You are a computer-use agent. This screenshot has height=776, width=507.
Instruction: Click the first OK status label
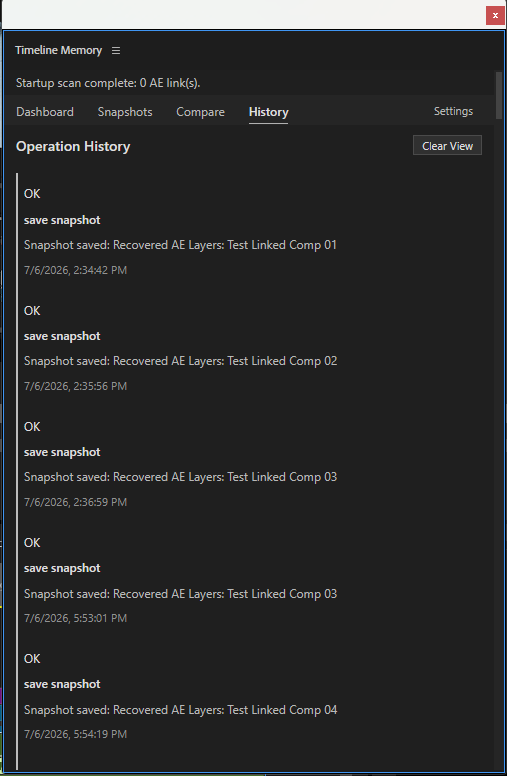pos(32,194)
